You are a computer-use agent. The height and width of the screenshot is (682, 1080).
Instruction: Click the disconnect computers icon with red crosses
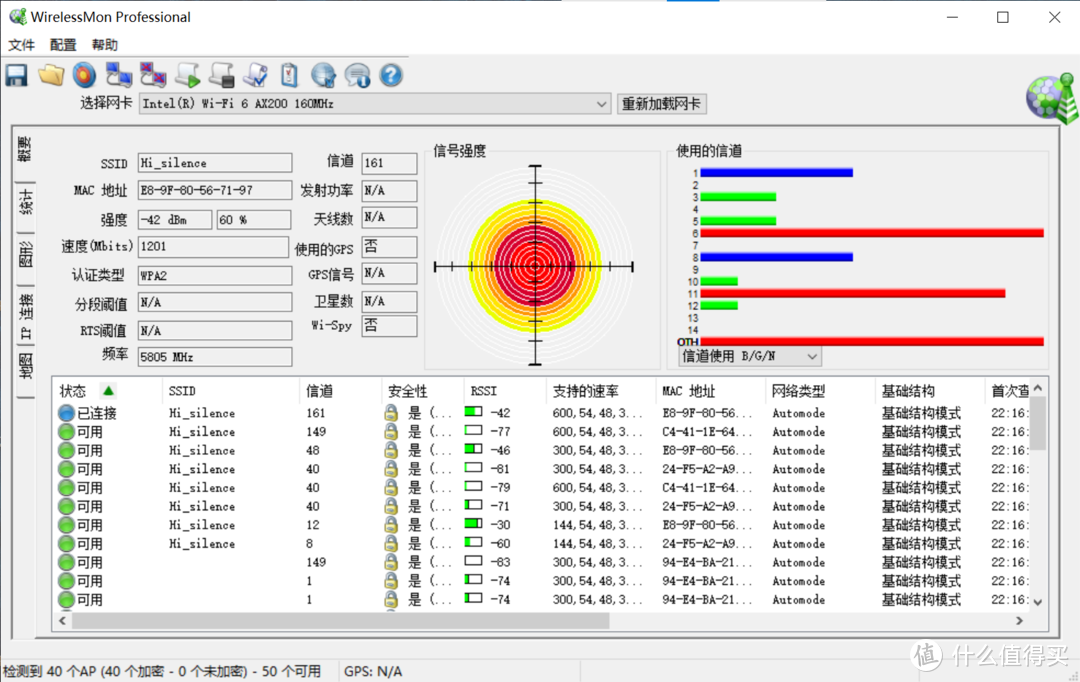pyautogui.click(x=153, y=75)
